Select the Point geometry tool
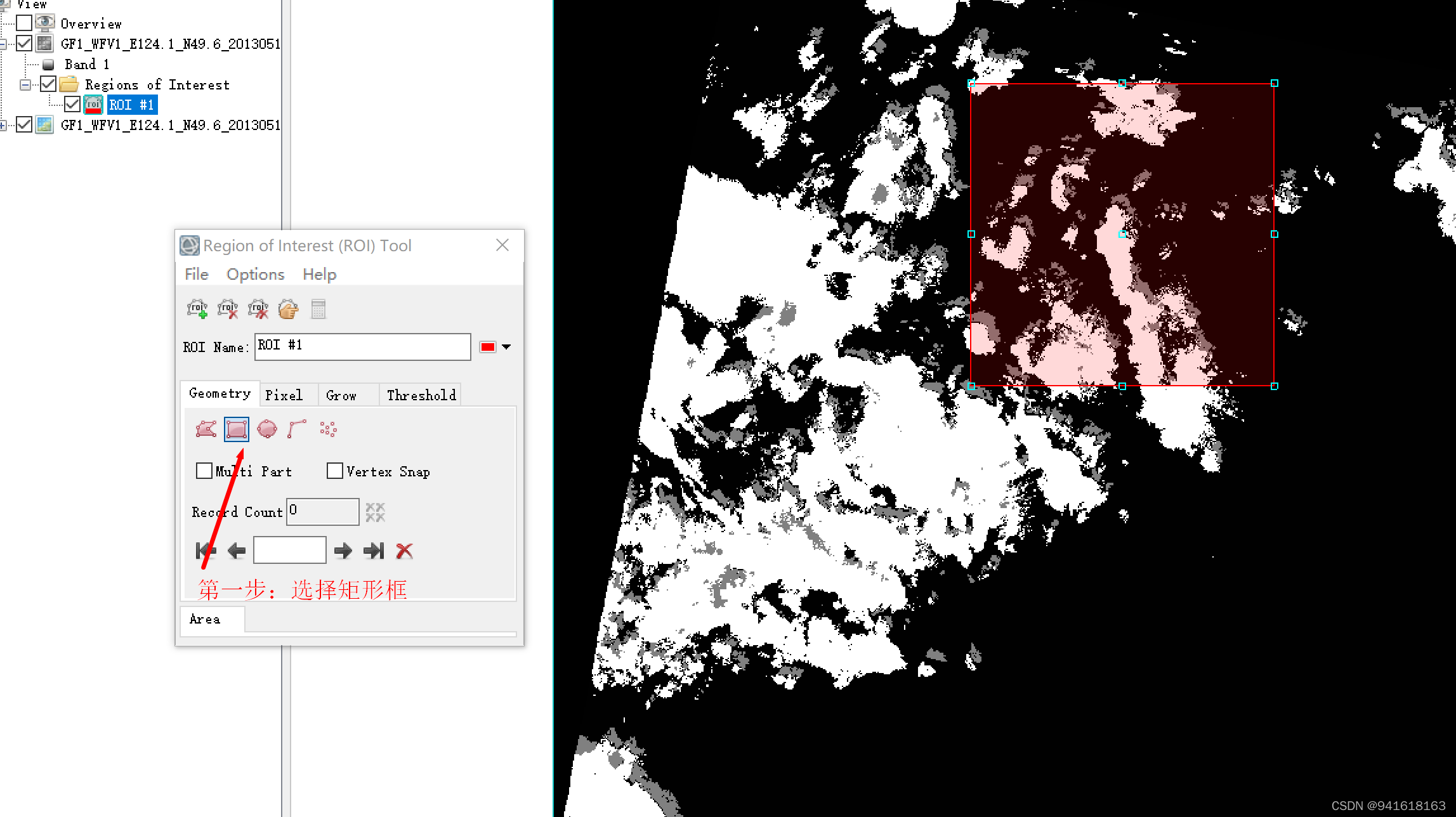Image resolution: width=1456 pixels, height=817 pixels. 328,429
